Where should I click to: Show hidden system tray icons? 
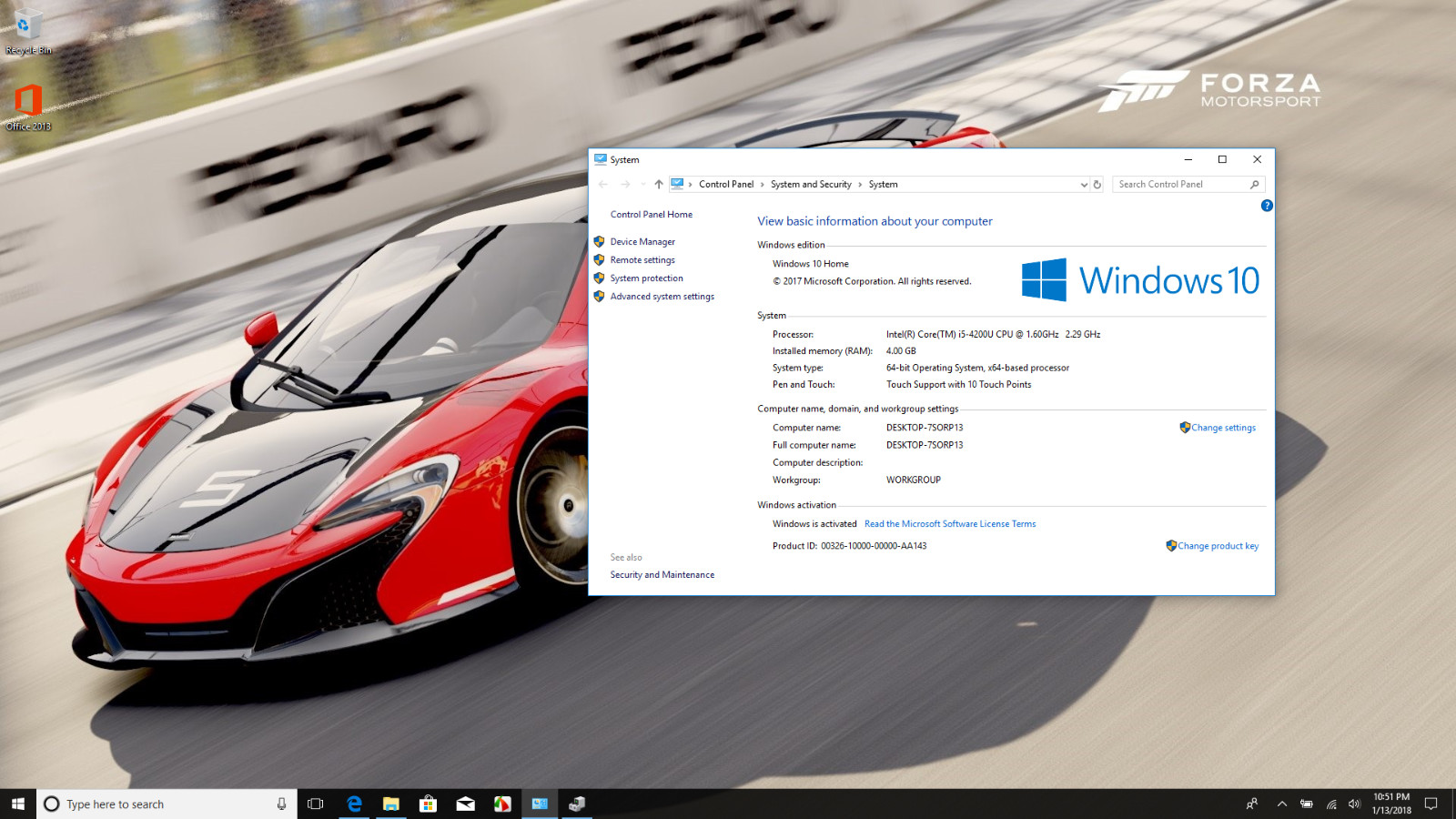click(1281, 804)
